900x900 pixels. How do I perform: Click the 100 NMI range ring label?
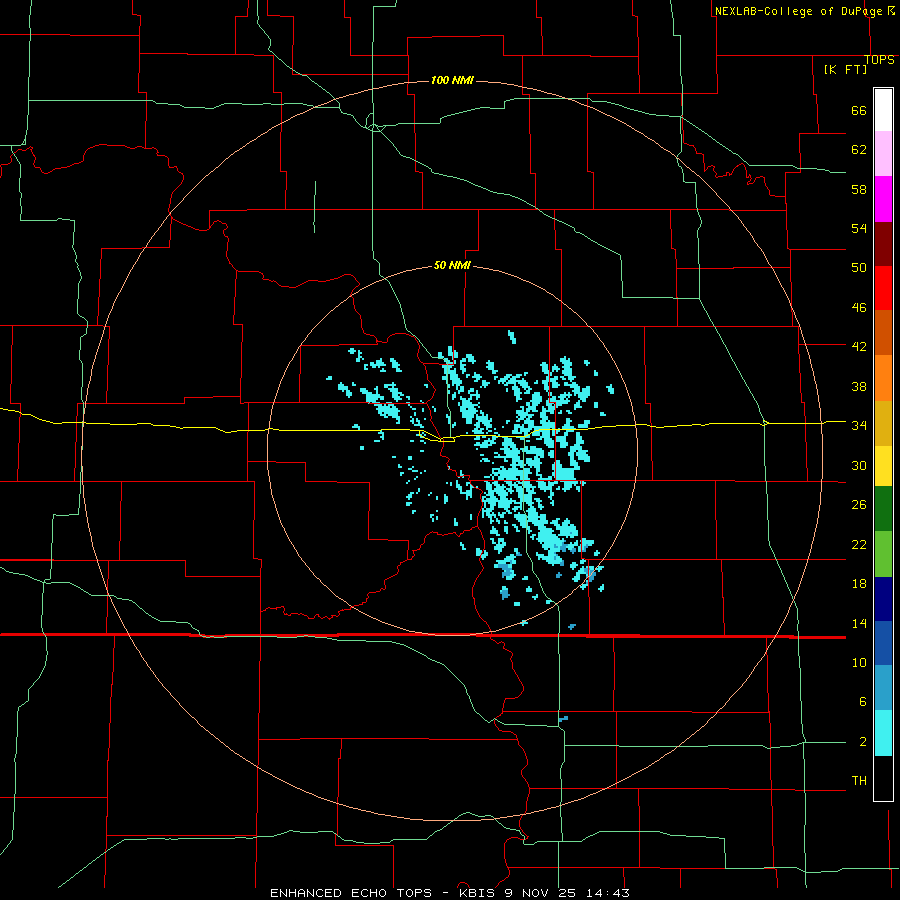click(x=452, y=80)
